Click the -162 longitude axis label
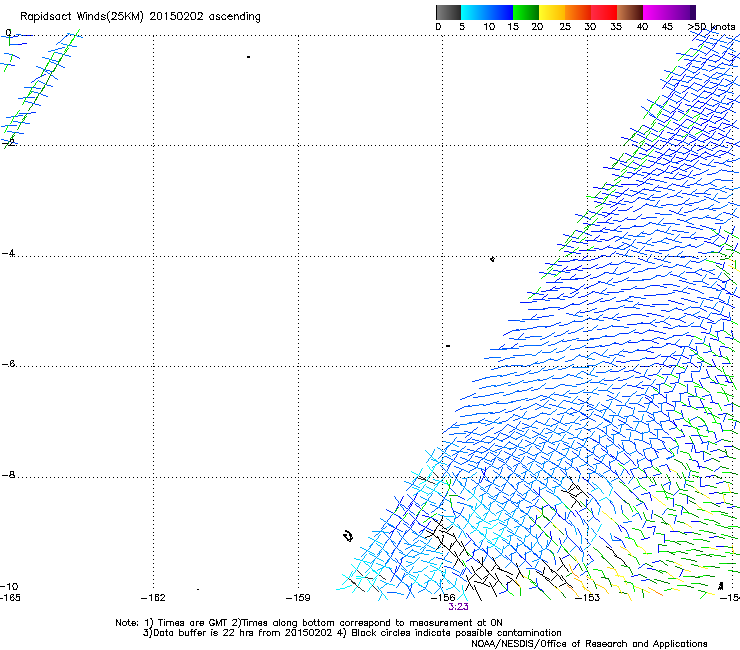 tap(153, 598)
